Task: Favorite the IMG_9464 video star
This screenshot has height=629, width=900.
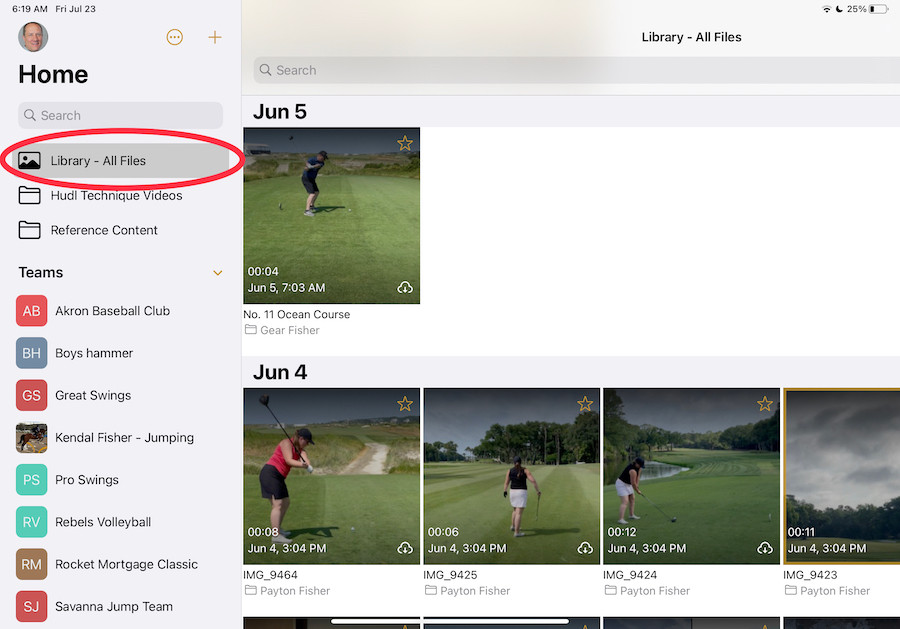Action: click(405, 404)
